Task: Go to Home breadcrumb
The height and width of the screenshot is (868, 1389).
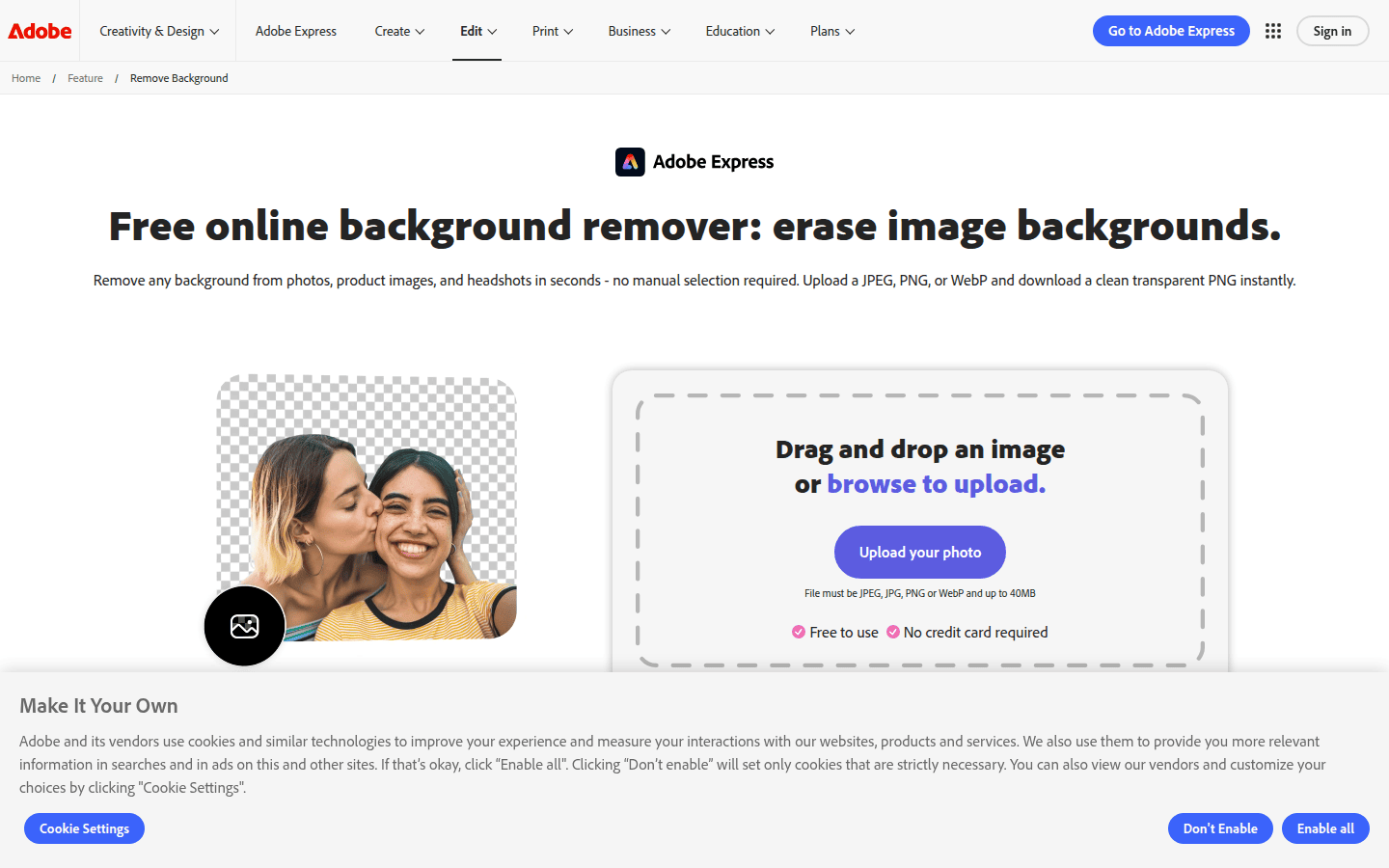Action: pos(26,78)
